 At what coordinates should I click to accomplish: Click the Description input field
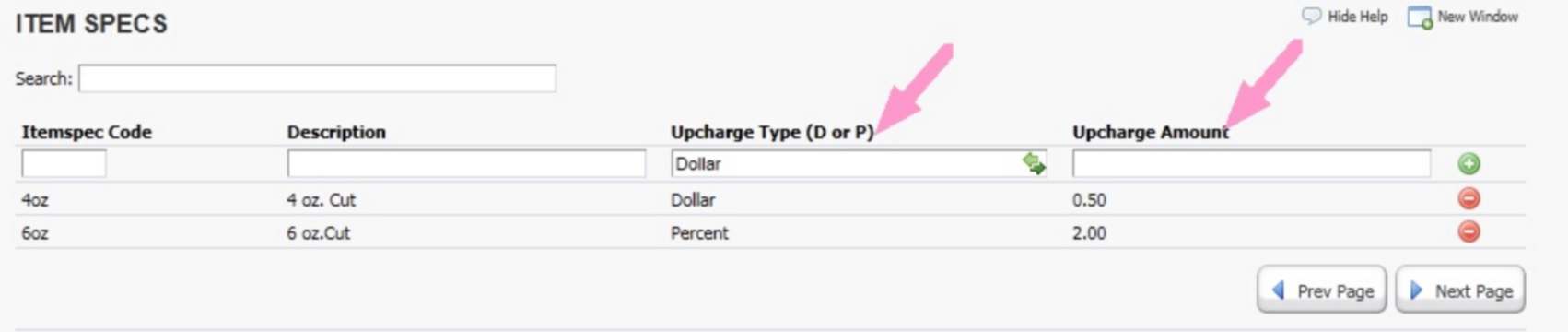pyautogui.click(x=466, y=164)
